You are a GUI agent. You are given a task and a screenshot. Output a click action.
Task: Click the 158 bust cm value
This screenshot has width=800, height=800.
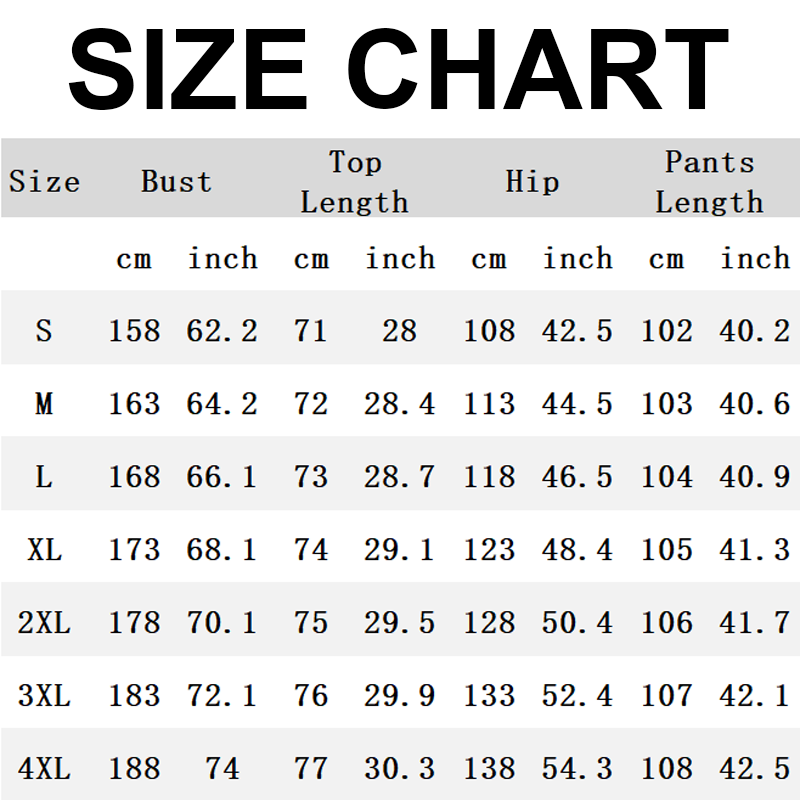pos(135,331)
